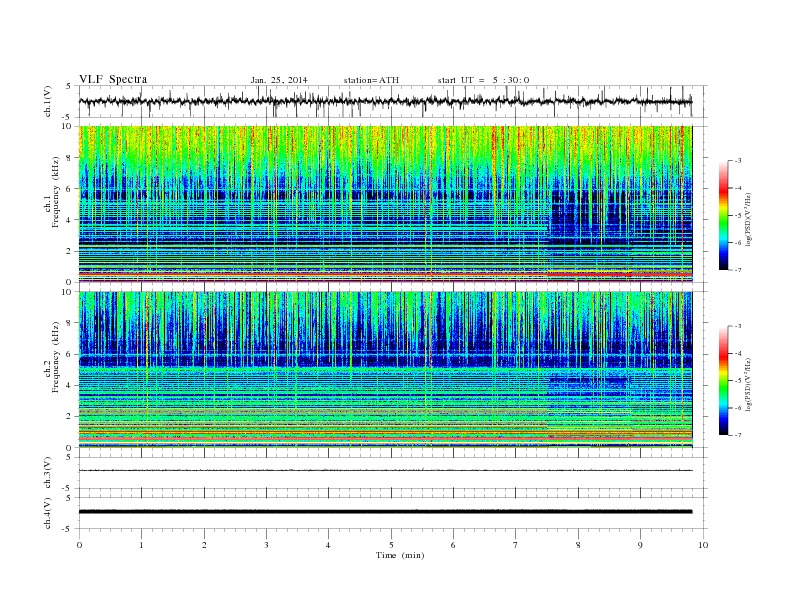Image resolution: width=792 pixels, height=612 pixels.
Task: Click the "ch.1(V)" axis label
Action: [48, 101]
